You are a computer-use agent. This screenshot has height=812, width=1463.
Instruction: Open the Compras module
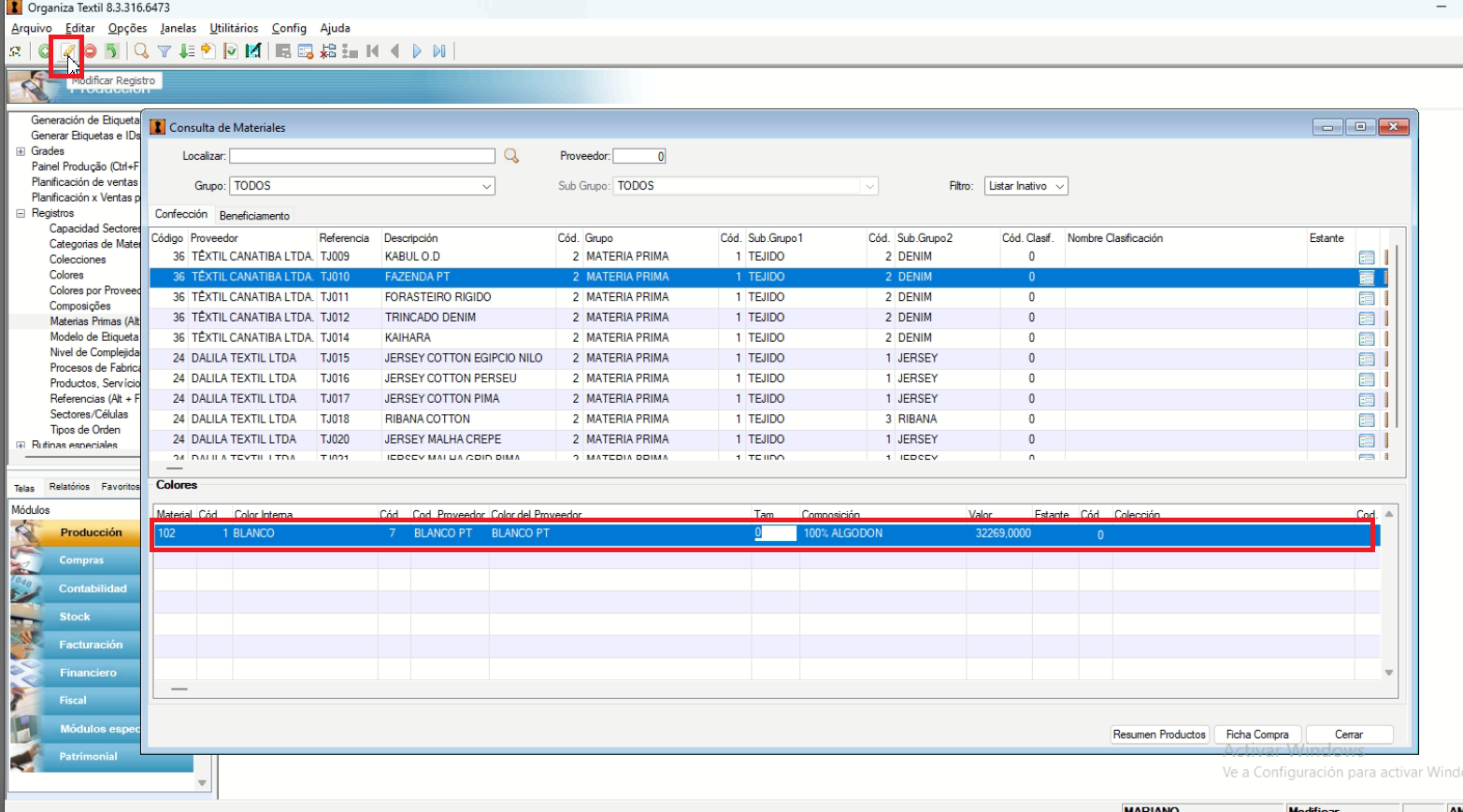point(81,561)
